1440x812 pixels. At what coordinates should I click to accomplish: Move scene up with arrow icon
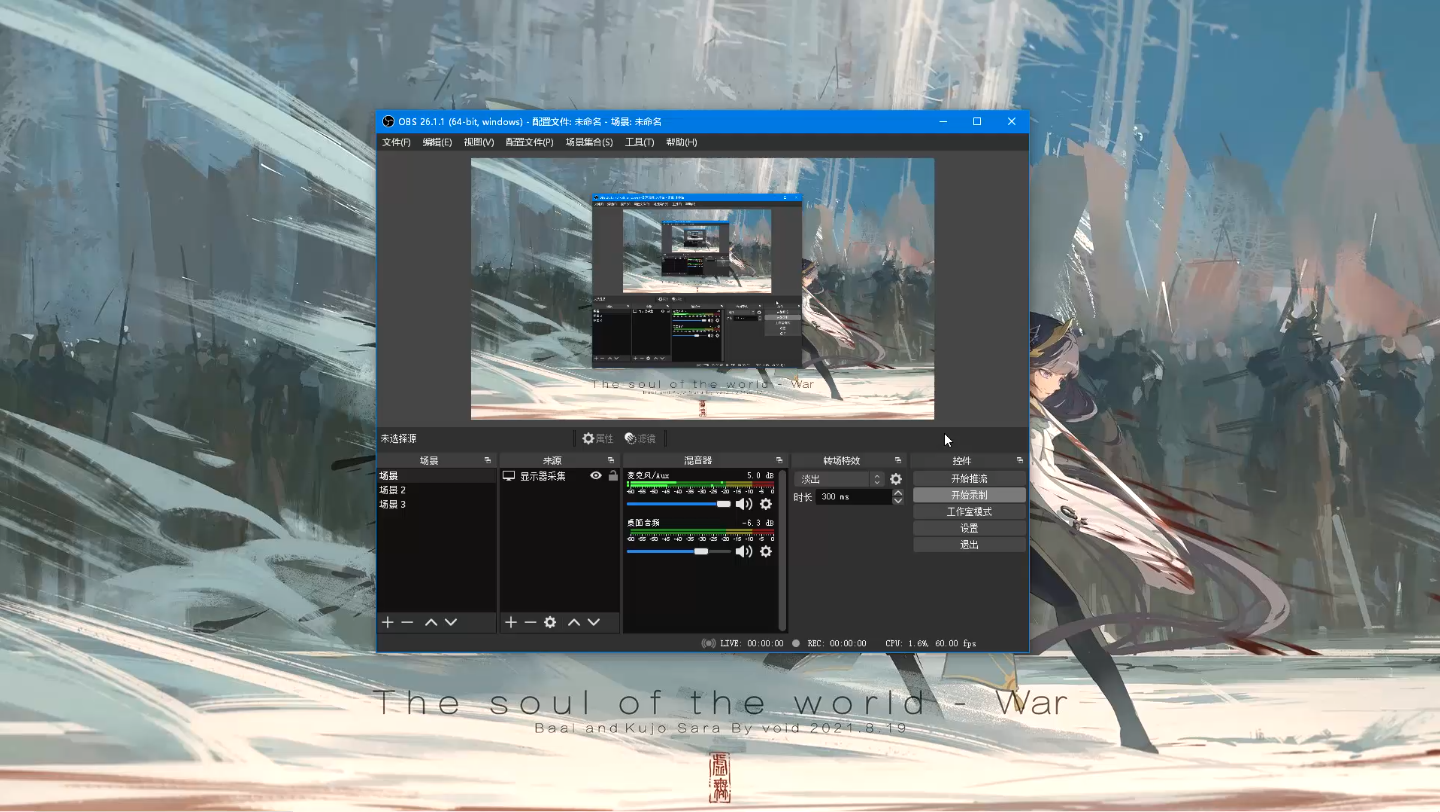(x=431, y=622)
